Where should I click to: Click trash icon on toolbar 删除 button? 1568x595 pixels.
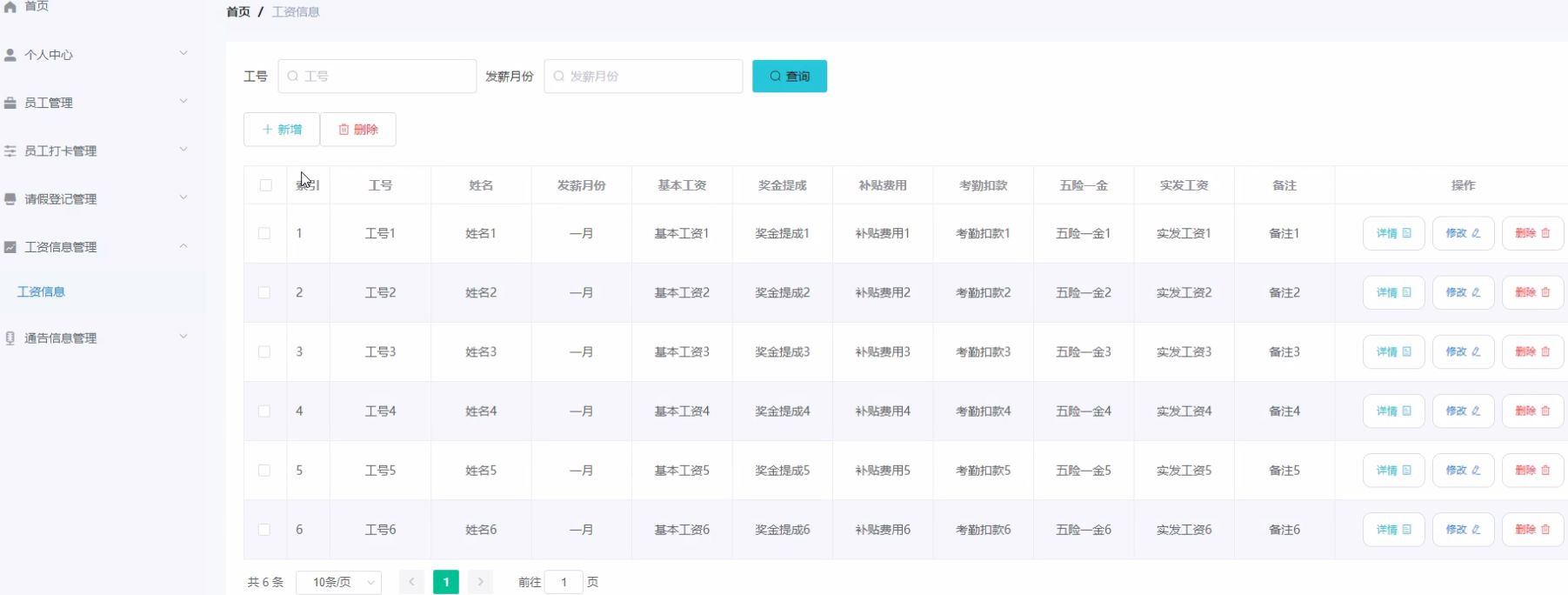tap(344, 130)
